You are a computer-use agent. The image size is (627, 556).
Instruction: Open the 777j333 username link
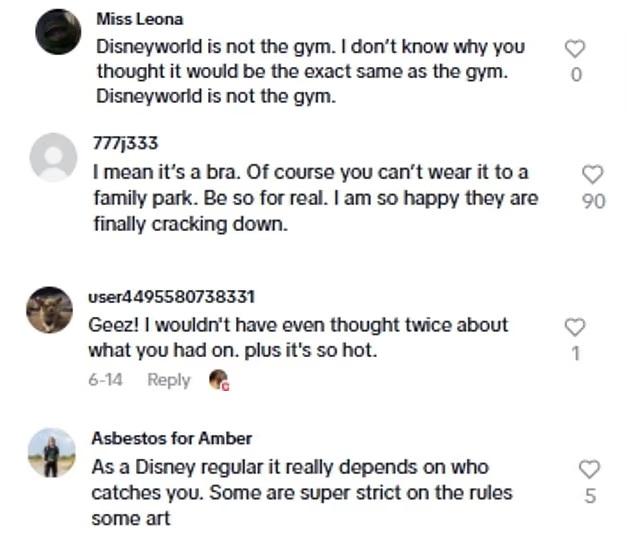pyautogui.click(x=125, y=145)
